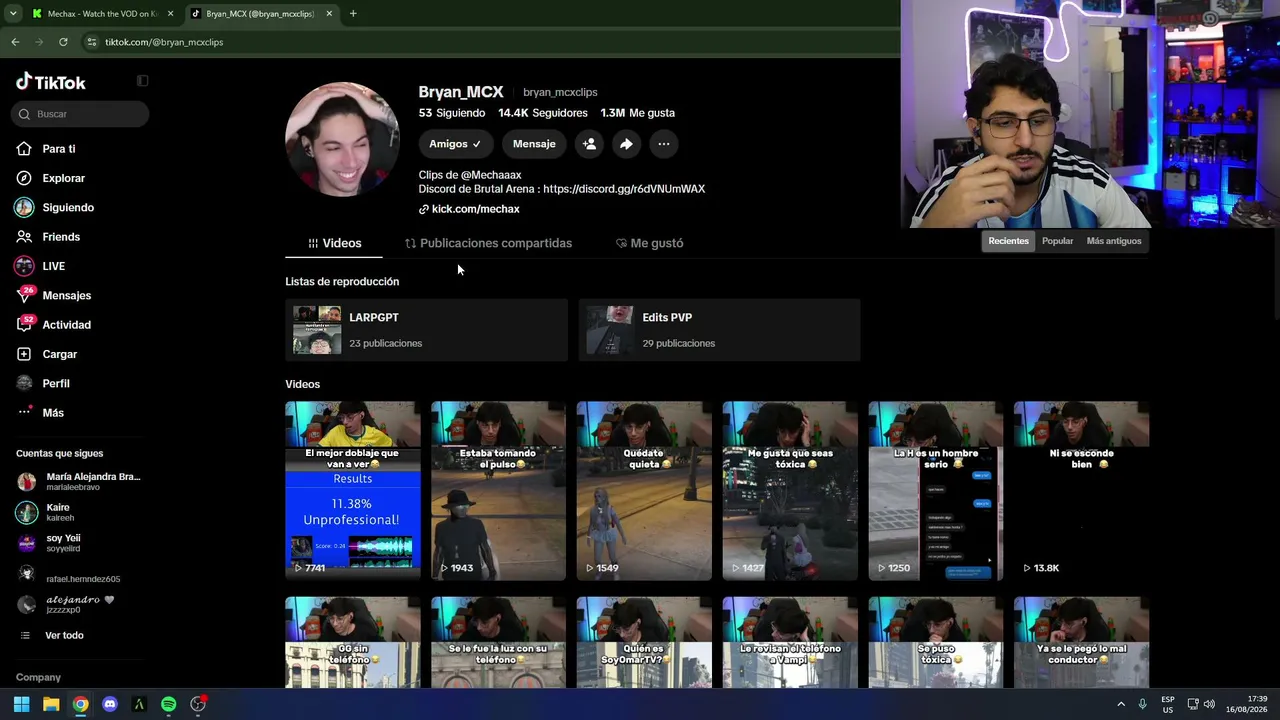
Task: Go back in browser history
Action: point(15,42)
